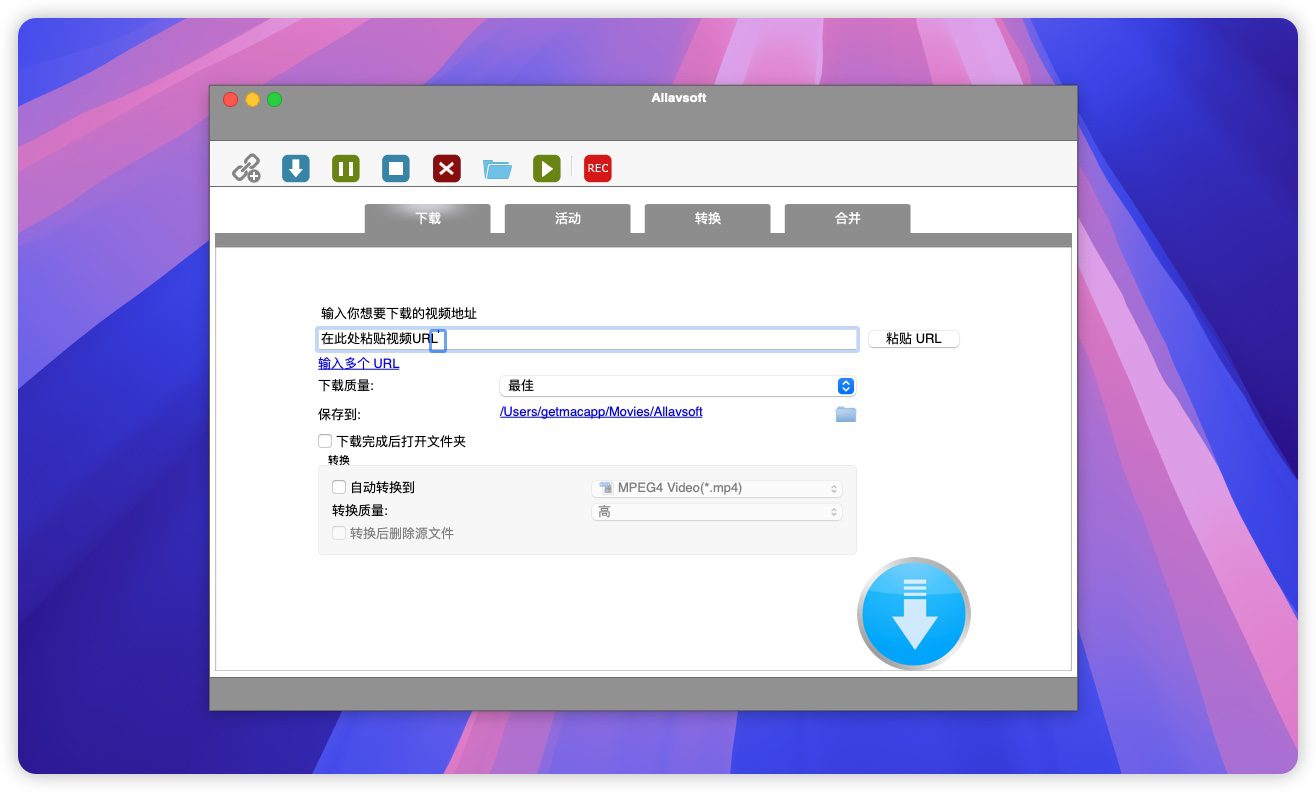The image size is (1316, 792).
Task: Click the green play toolbar icon
Action: coord(546,168)
